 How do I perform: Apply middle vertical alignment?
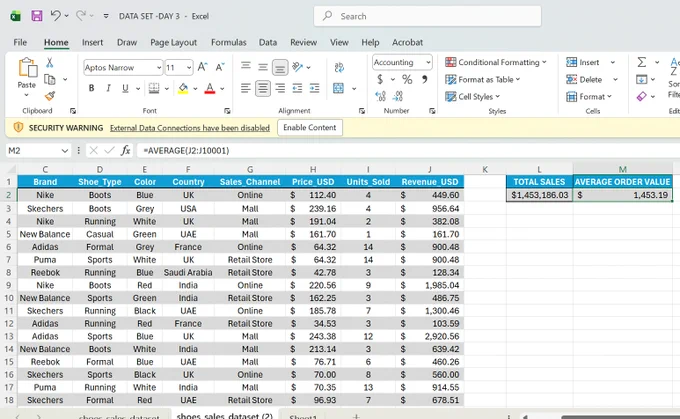click(x=263, y=67)
